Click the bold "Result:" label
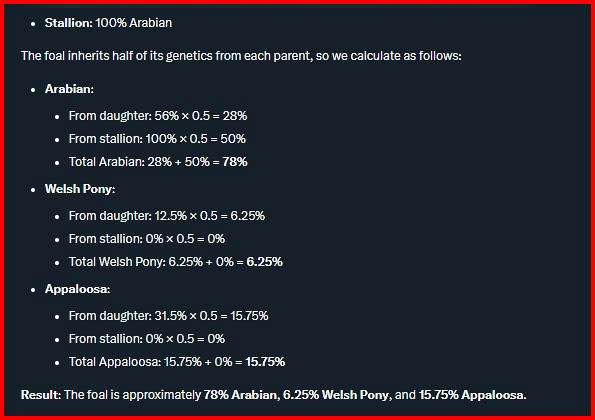Viewport: 595px width, 420px height. (x=41, y=395)
